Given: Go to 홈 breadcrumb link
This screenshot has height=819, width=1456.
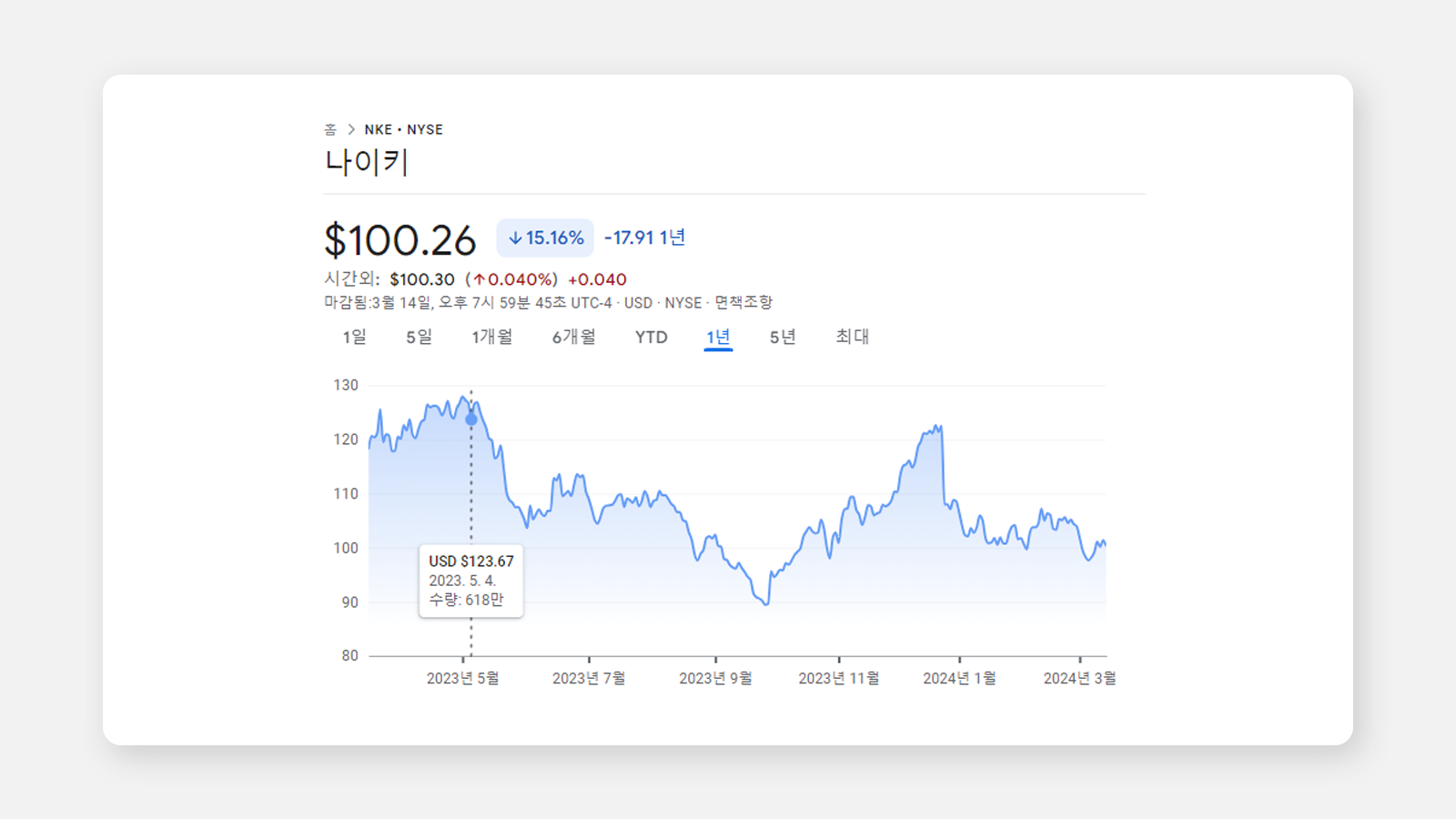Looking at the screenshot, I should [330, 129].
